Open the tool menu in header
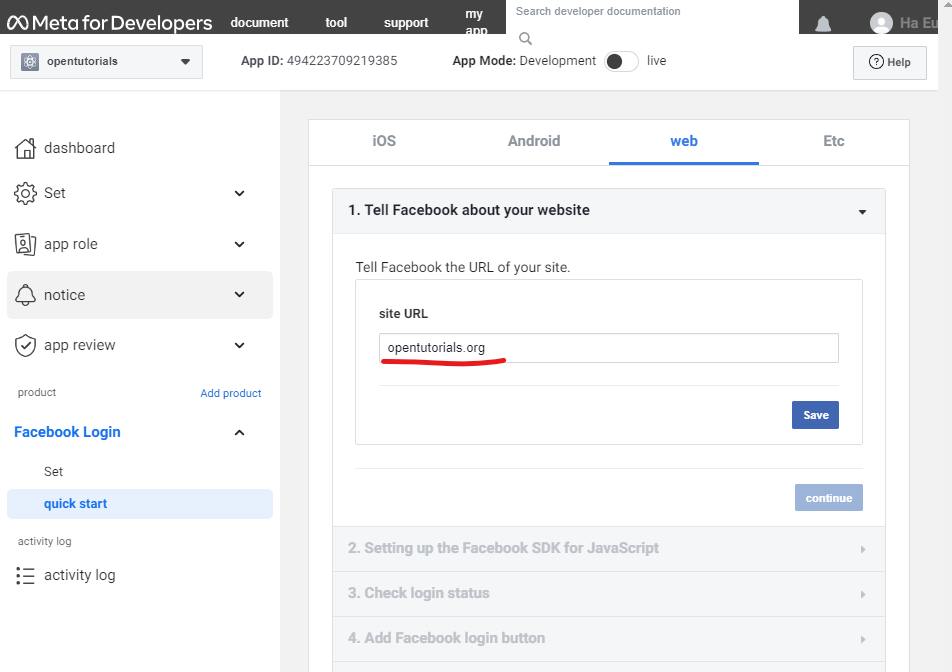Screen dimensions: 952x672 click(336, 23)
